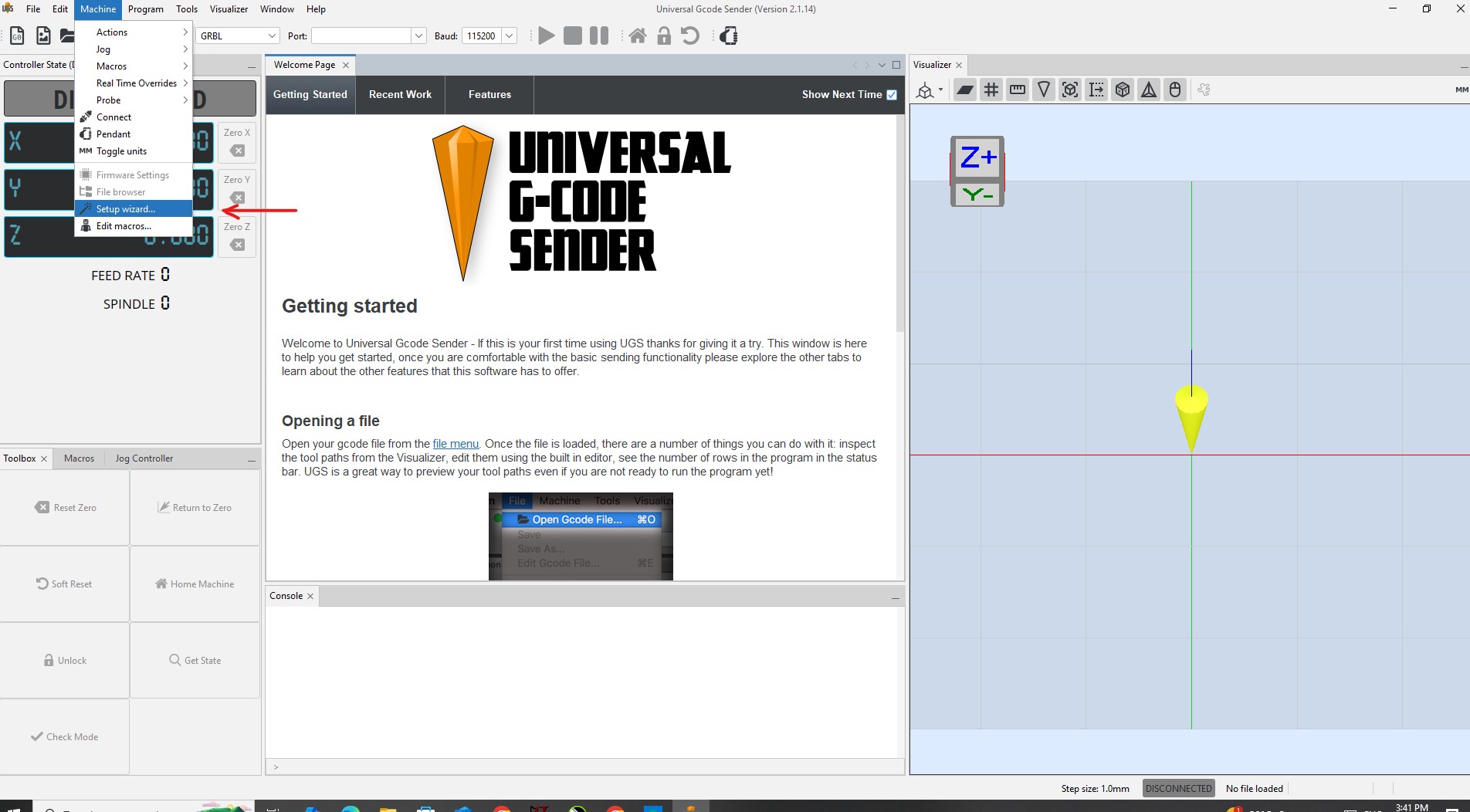Screen dimensions: 1470x812
Task: Click the Pause button in toolbar
Action: 599,36
